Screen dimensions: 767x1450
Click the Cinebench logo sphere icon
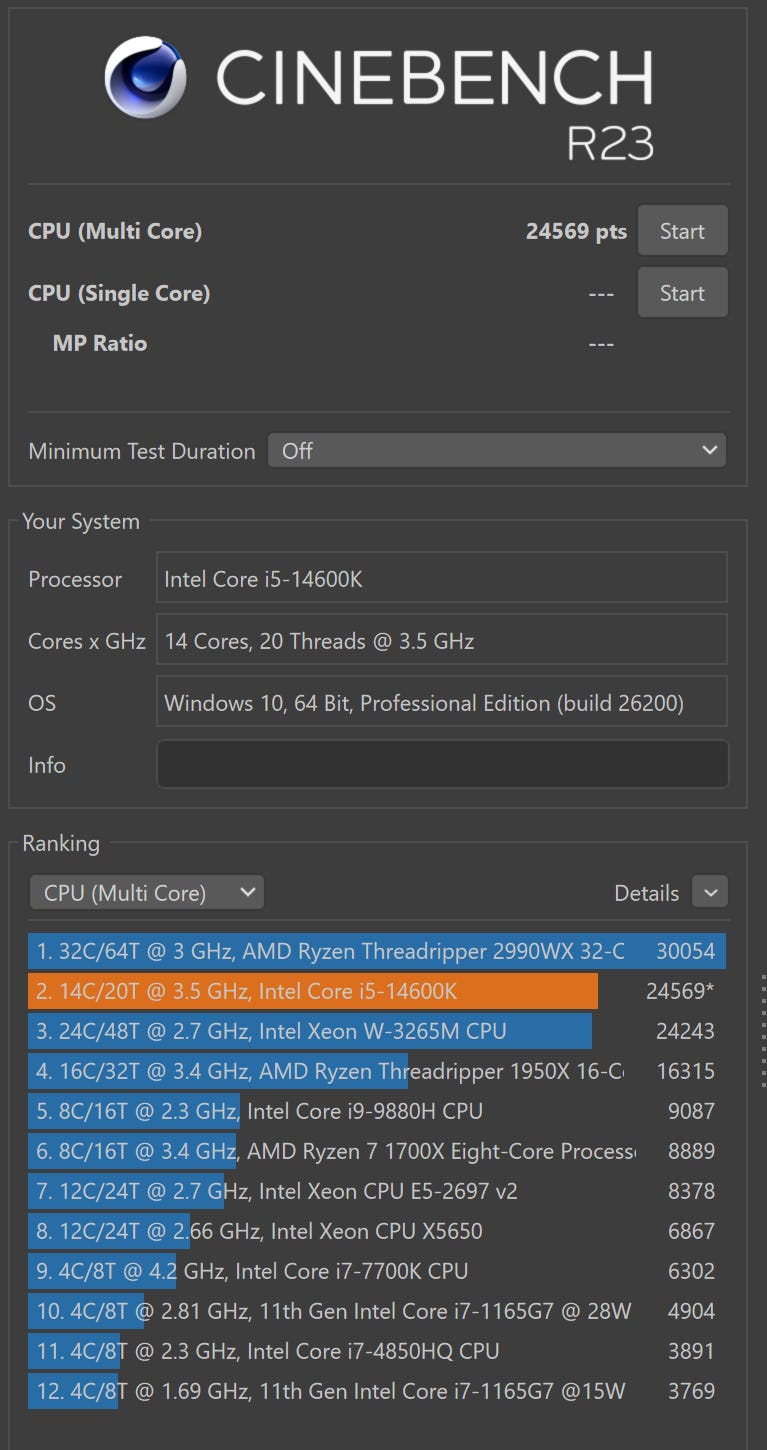[x=145, y=78]
